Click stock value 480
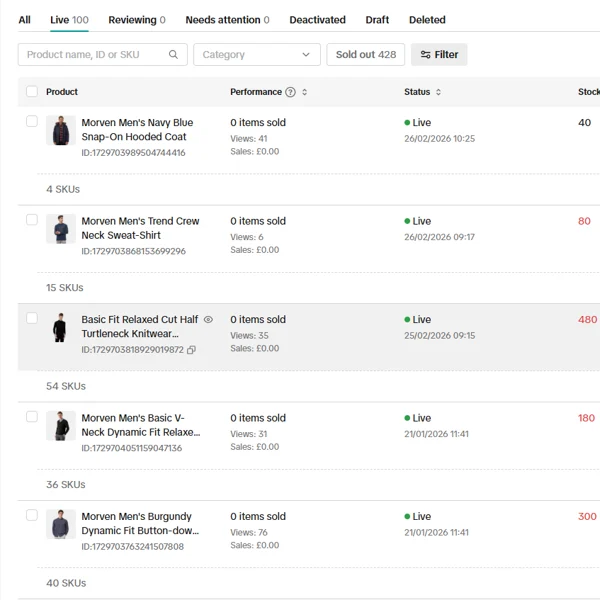Image resolution: width=600 pixels, height=600 pixels. click(587, 320)
